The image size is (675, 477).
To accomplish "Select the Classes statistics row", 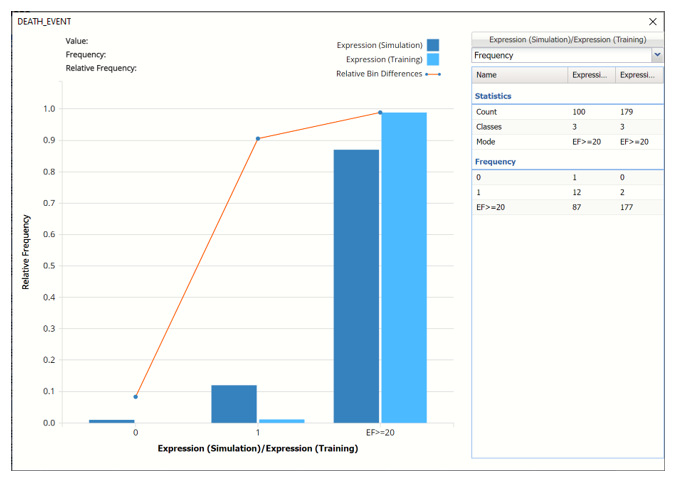I will tap(567, 127).
